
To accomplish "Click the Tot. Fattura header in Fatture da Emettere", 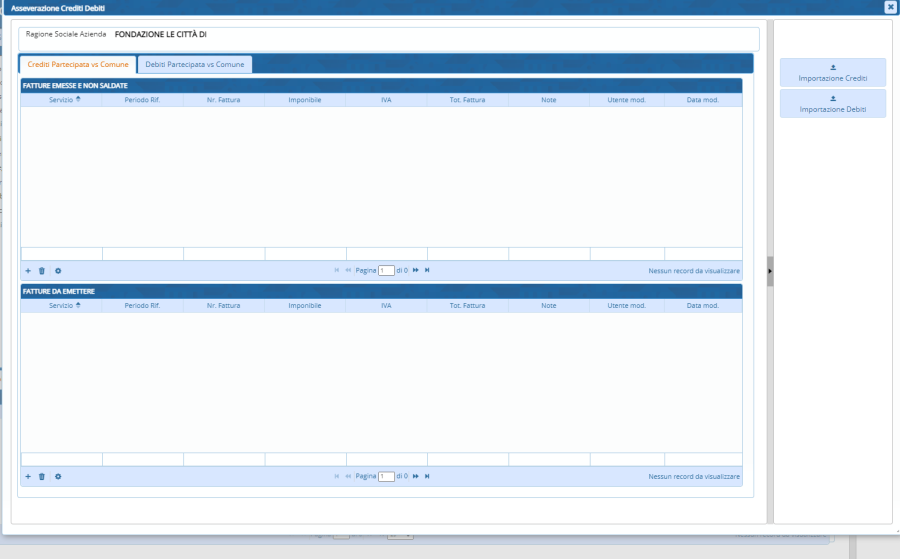I will 467,305.
